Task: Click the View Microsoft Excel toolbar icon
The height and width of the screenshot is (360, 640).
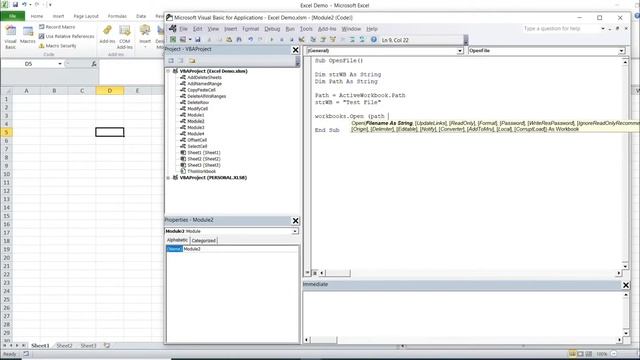Action: 173,40
